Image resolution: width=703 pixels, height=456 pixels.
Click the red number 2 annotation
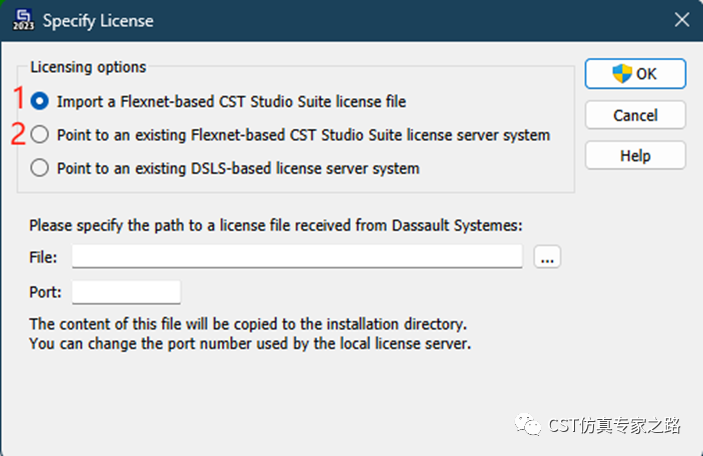pos(17,133)
